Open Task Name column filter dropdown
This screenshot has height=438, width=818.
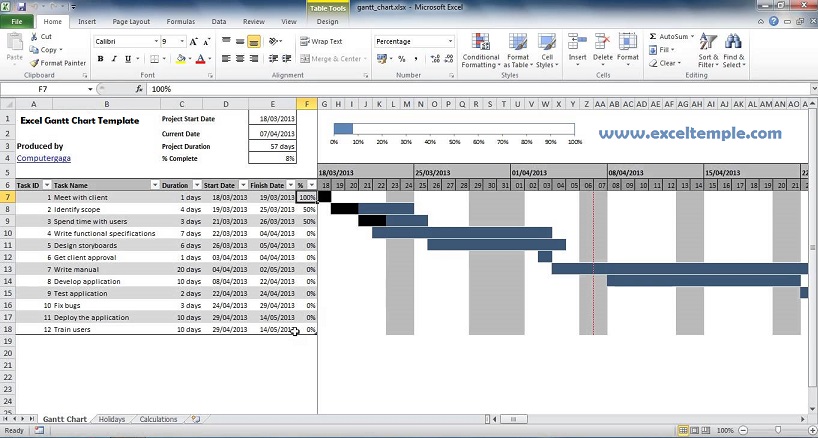[x=155, y=185]
